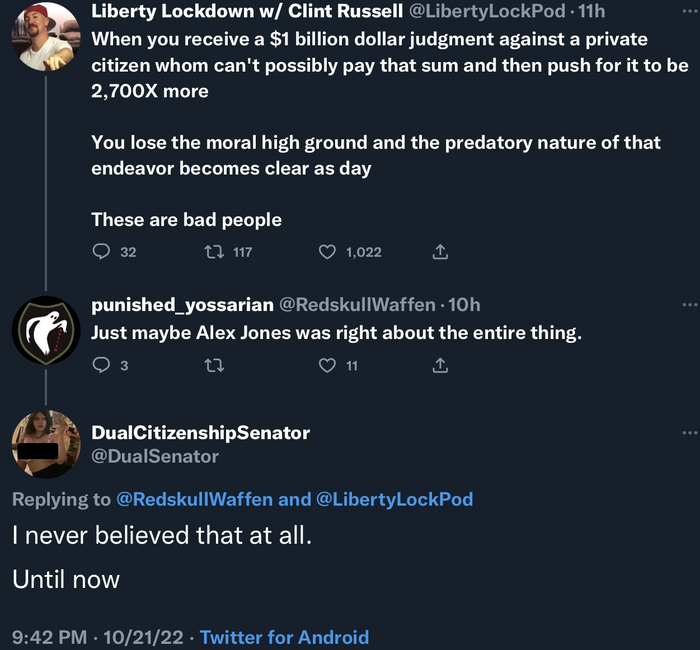This screenshot has width=700, height=650.
Task: Share the Liberty Lockdown tweet
Action: tap(439, 252)
